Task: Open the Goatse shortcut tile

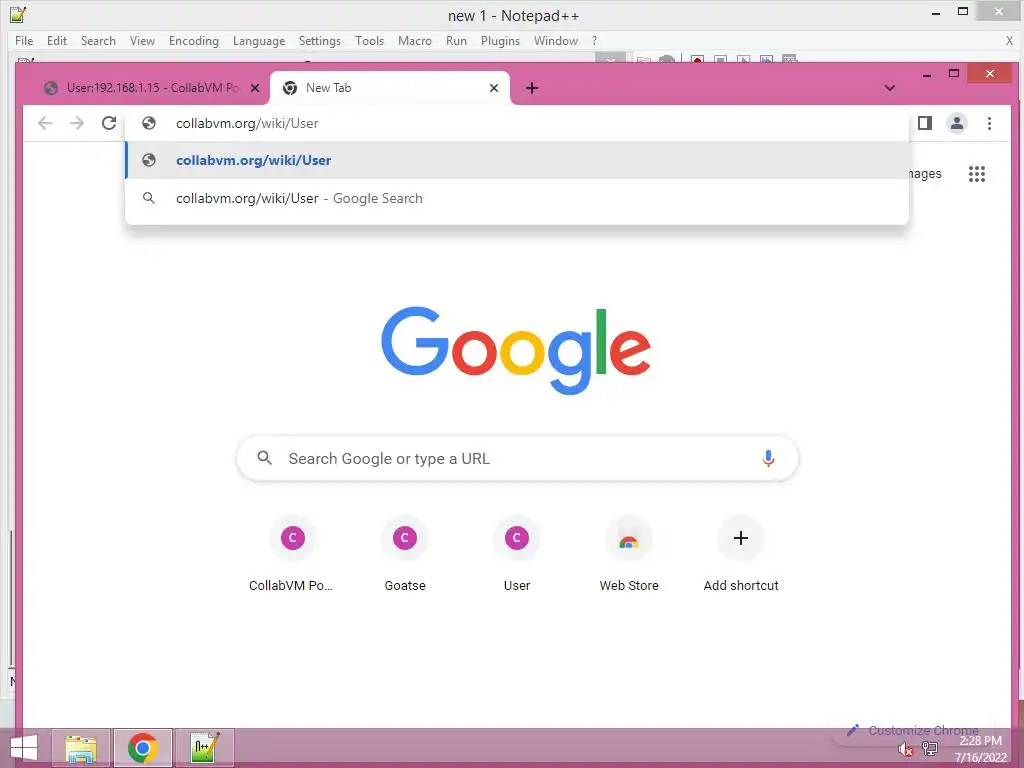Action: (405, 554)
